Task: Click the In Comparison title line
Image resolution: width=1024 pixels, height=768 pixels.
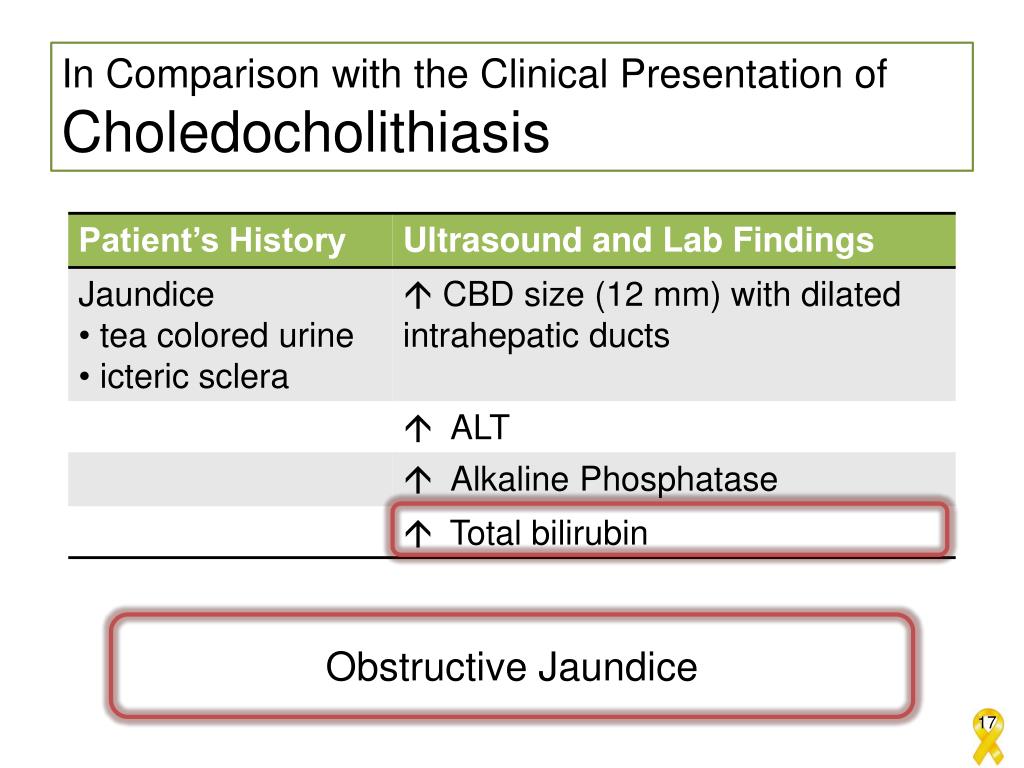Action: click(x=475, y=74)
